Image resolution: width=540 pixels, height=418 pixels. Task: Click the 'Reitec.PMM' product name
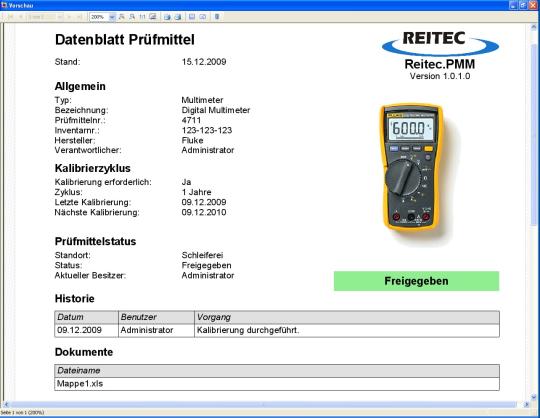click(x=440, y=64)
